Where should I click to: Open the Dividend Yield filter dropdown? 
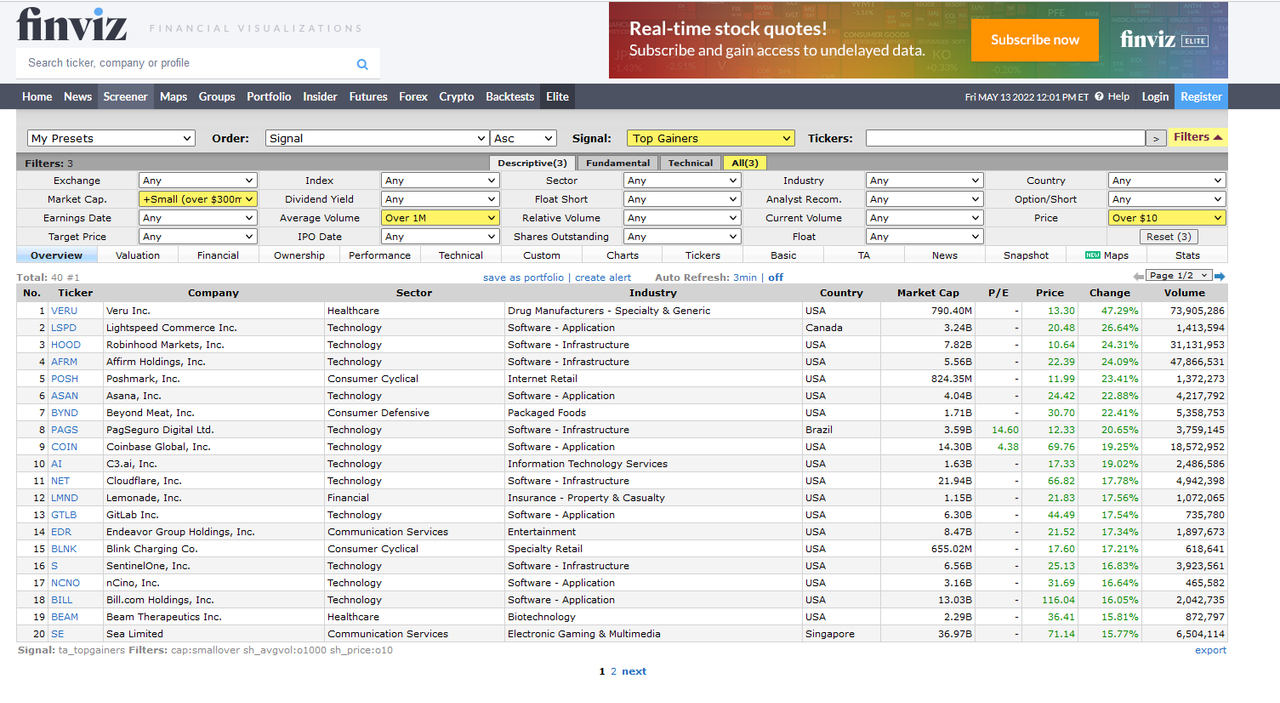click(440, 199)
